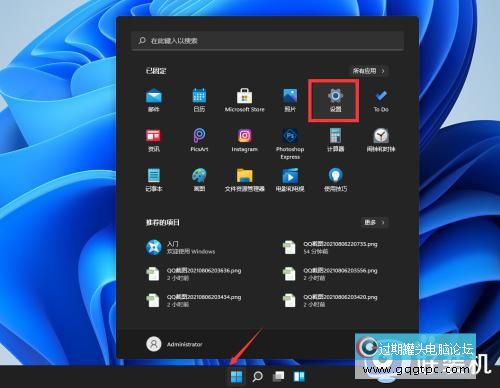This screenshot has height=388, width=500.
Task: Click 更多 to show more recommendations
Action: (x=375, y=222)
